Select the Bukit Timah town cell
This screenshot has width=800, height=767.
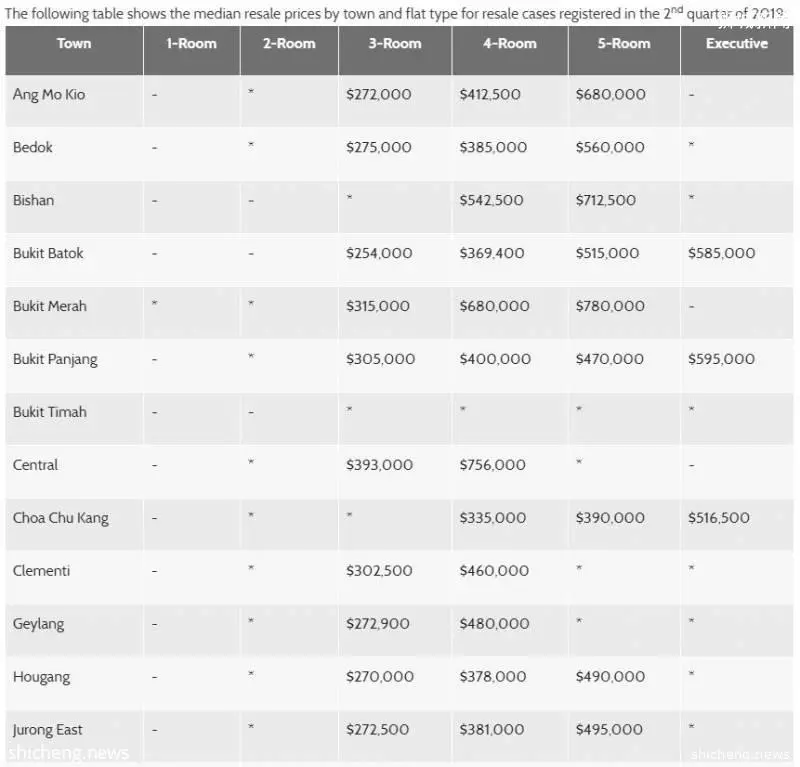click(74, 419)
